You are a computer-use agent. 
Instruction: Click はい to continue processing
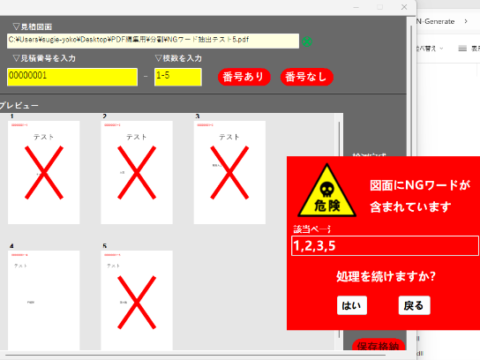(352, 305)
